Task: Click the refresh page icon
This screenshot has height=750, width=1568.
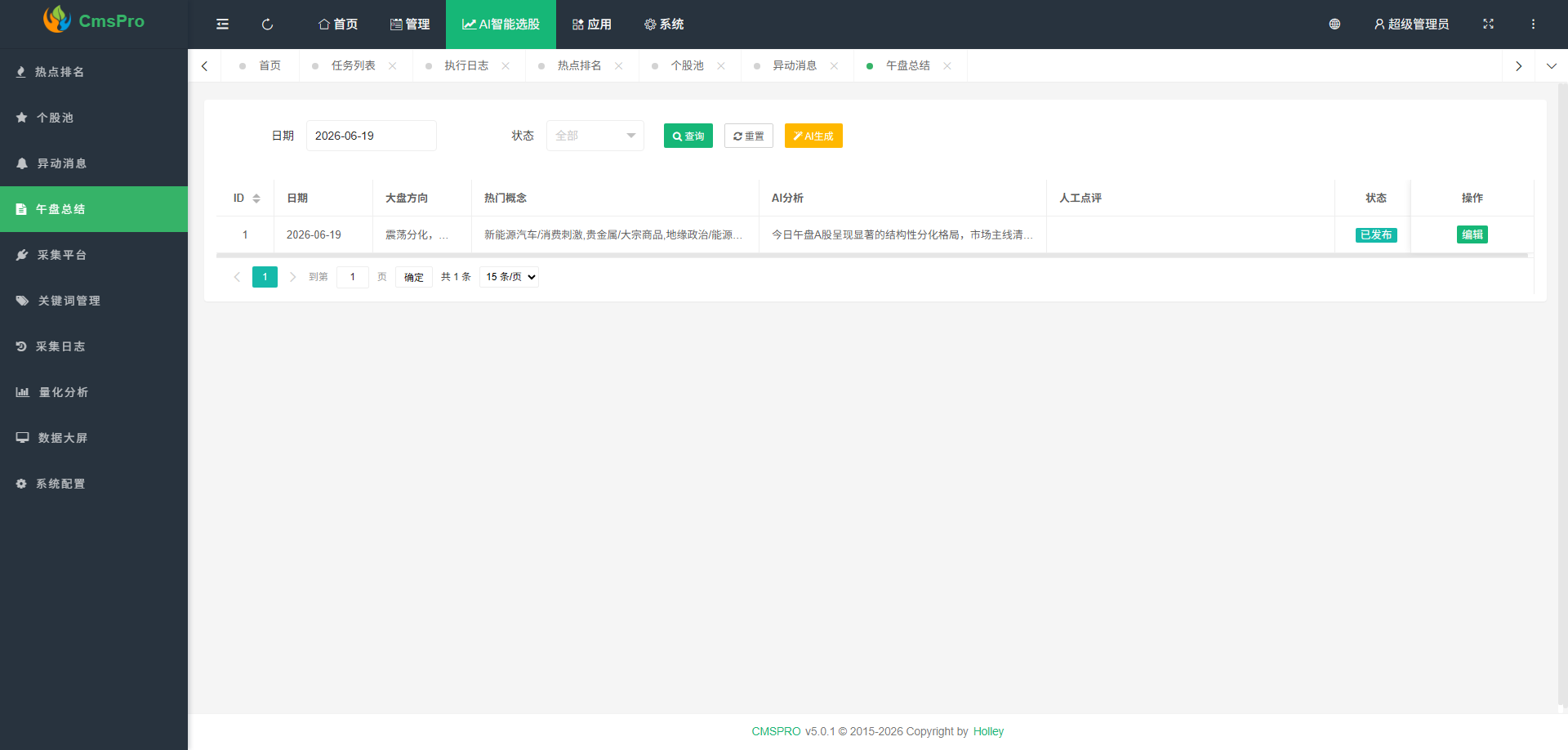Action: tap(267, 25)
